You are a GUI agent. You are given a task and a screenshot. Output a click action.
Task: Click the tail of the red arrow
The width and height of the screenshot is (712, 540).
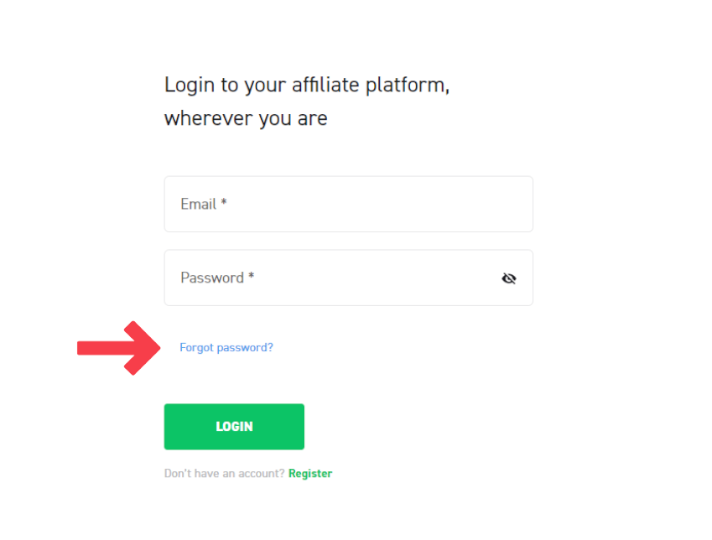[84, 348]
